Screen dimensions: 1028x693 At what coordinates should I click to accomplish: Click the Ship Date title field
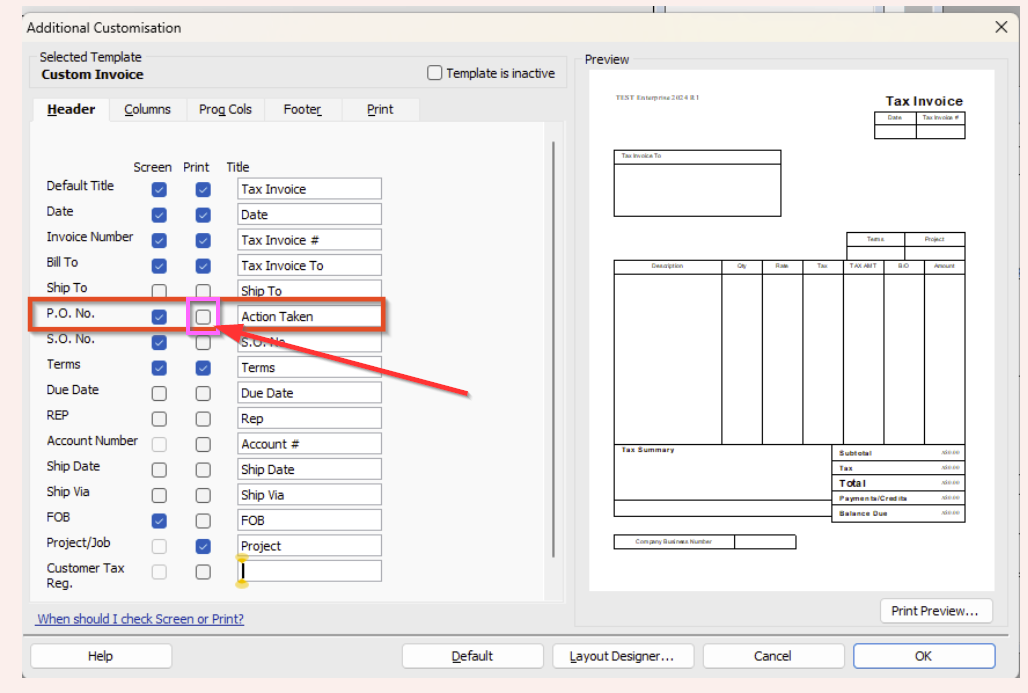[x=309, y=469]
